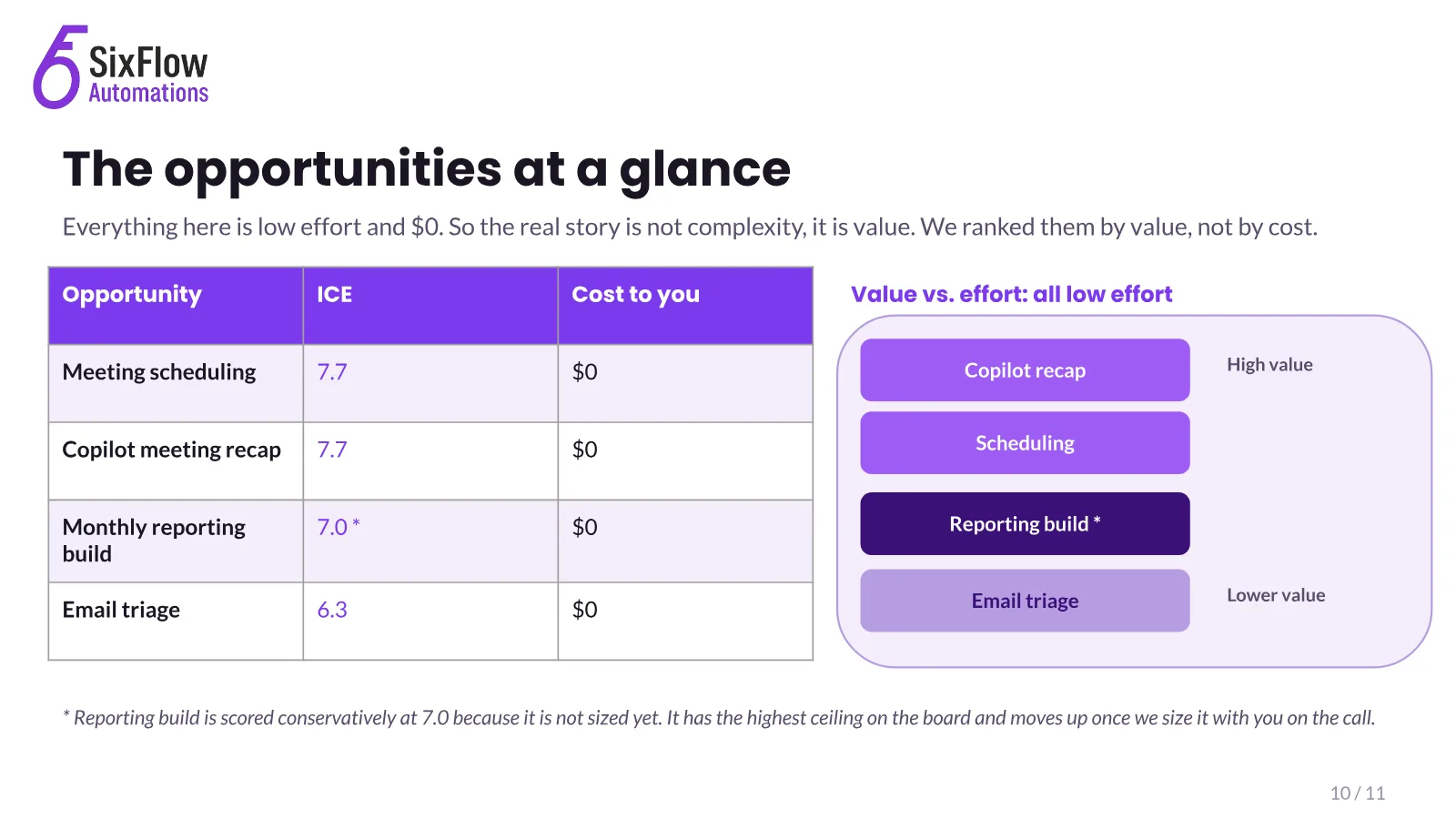Click the ICE column header
This screenshot has height=819, width=1456.
pos(430,306)
